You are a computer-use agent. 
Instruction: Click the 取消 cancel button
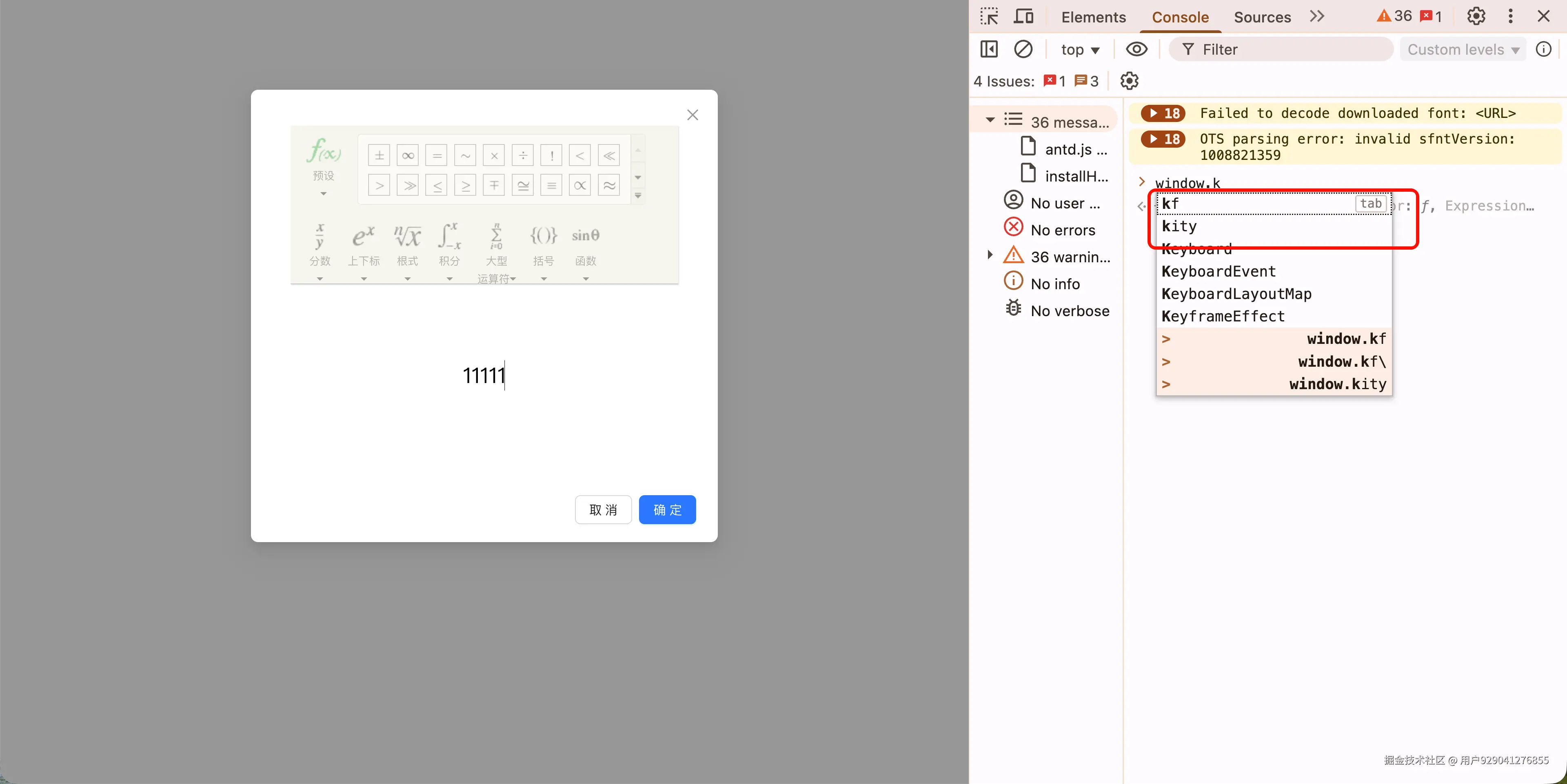[603, 510]
